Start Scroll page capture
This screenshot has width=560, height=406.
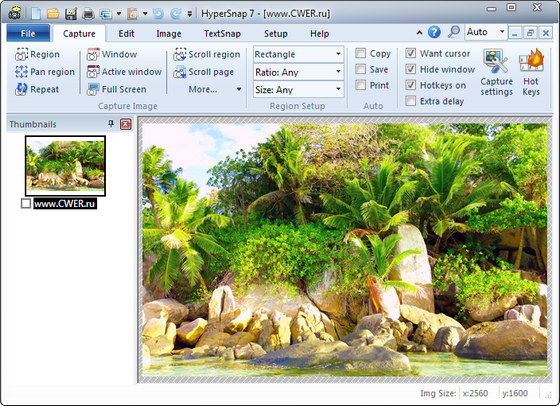[x=204, y=72]
